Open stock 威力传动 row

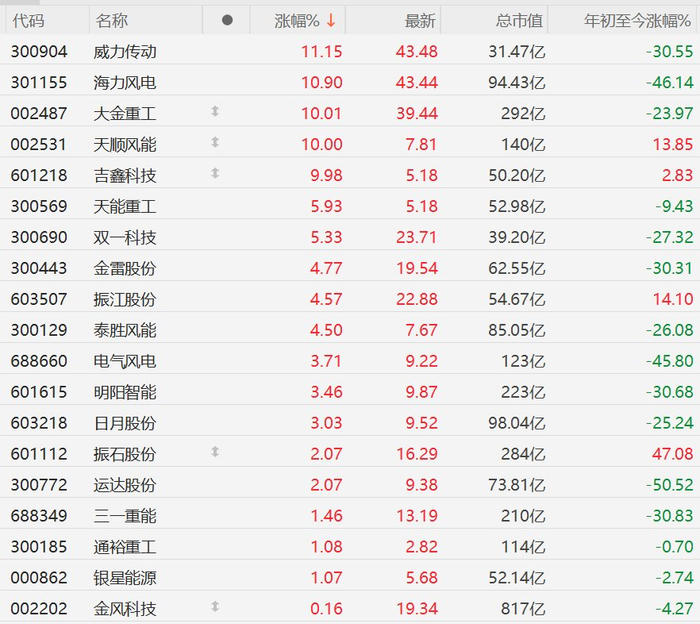tap(350, 51)
